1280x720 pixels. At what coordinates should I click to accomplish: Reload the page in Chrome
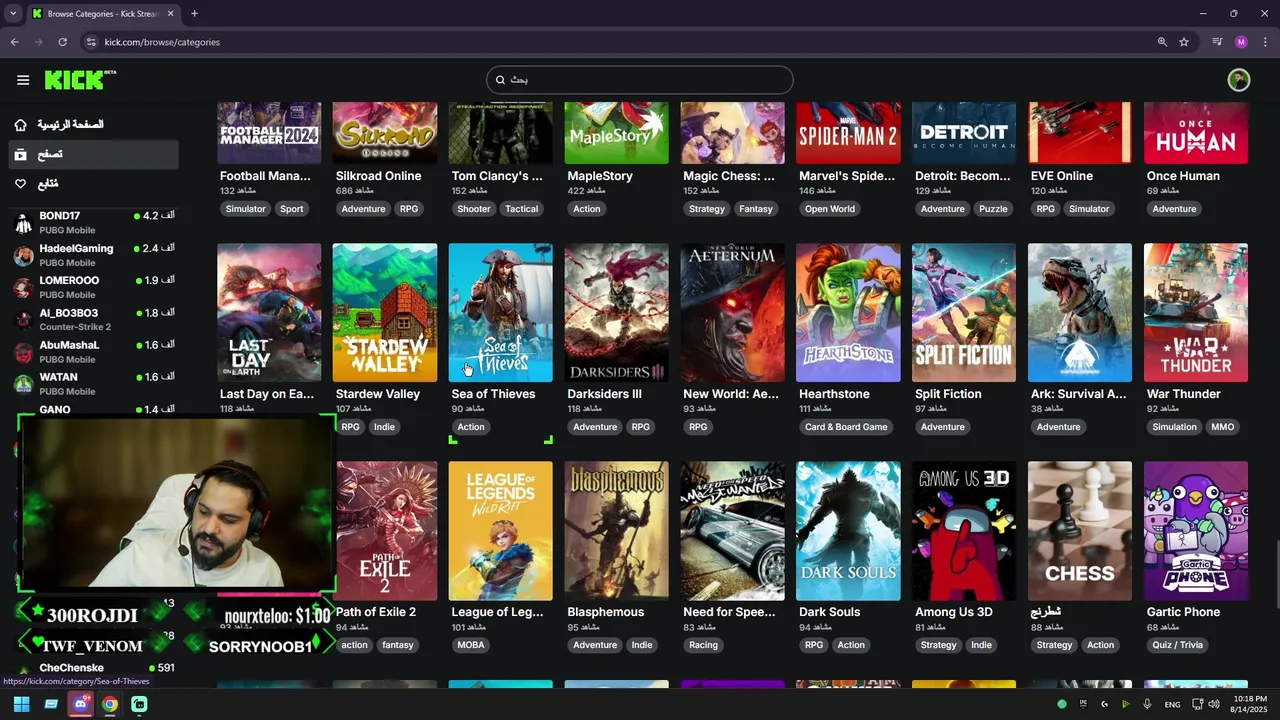point(62,42)
